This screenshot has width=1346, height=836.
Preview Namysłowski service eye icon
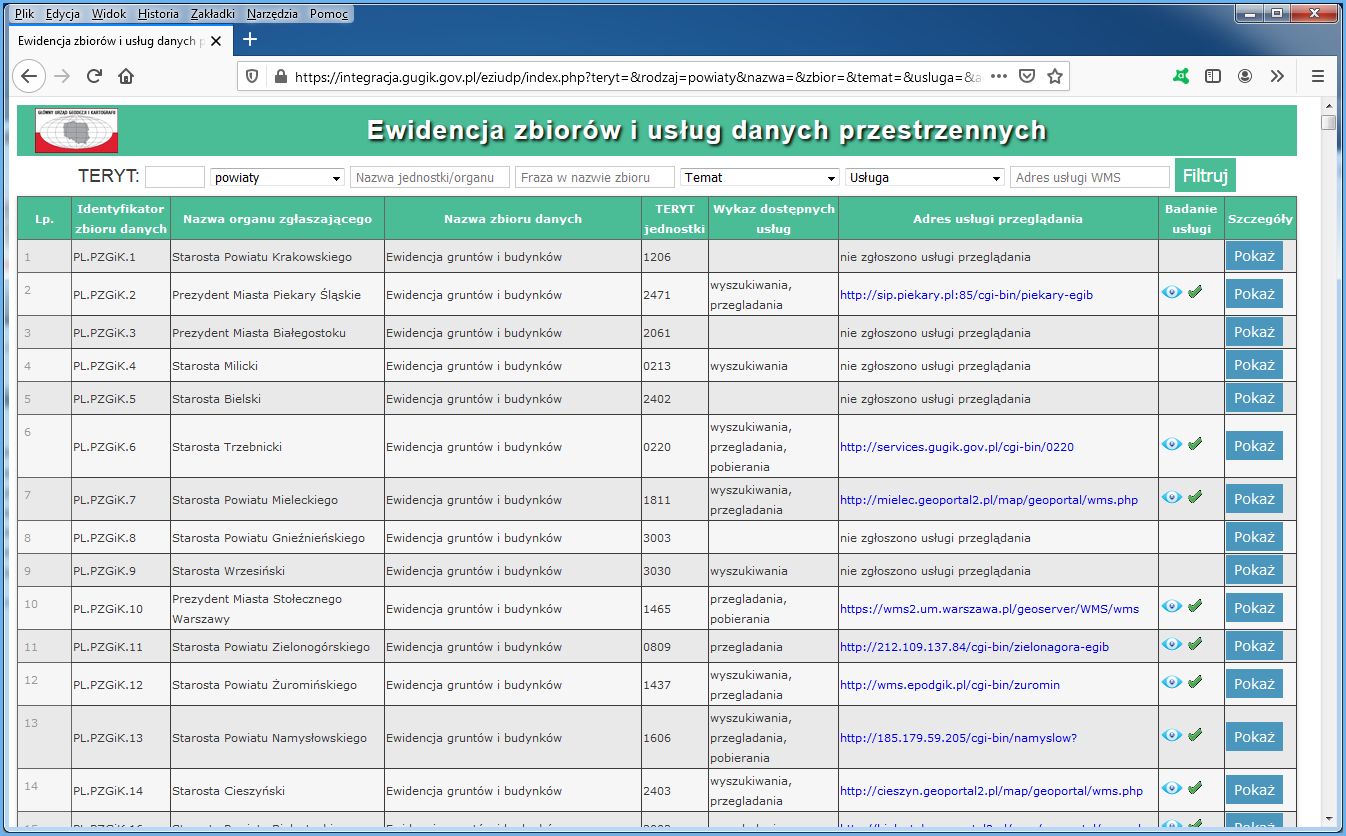click(1172, 735)
